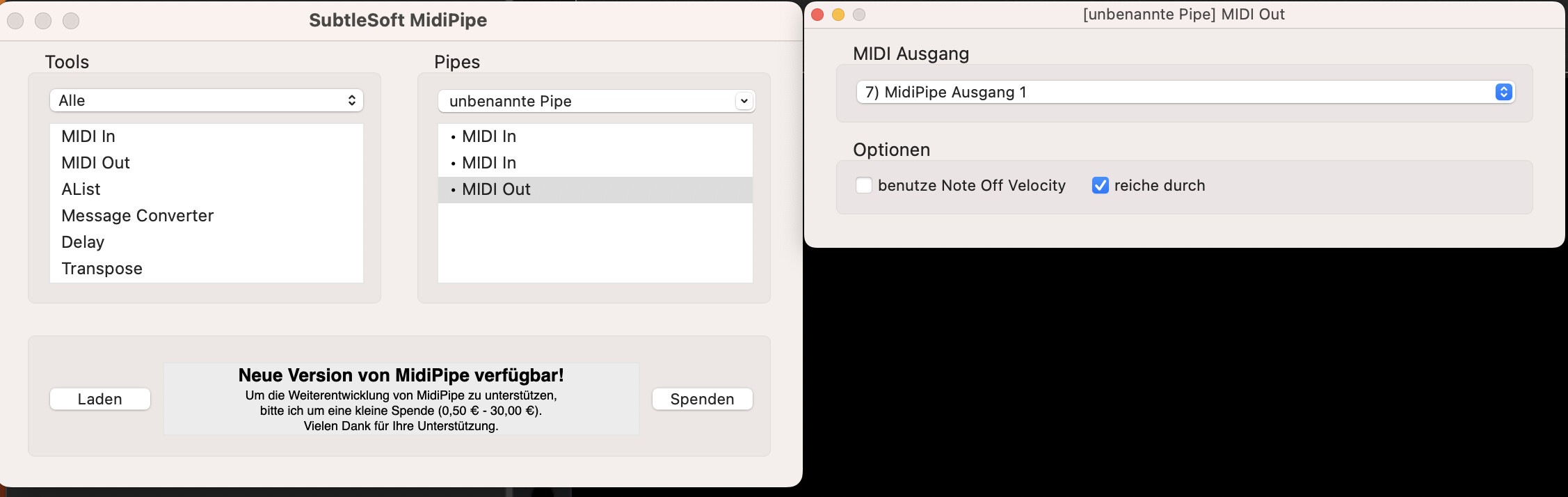This screenshot has height=497, width=1568.
Task: Select MIDI Out in the Tools list
Action: 207,163
